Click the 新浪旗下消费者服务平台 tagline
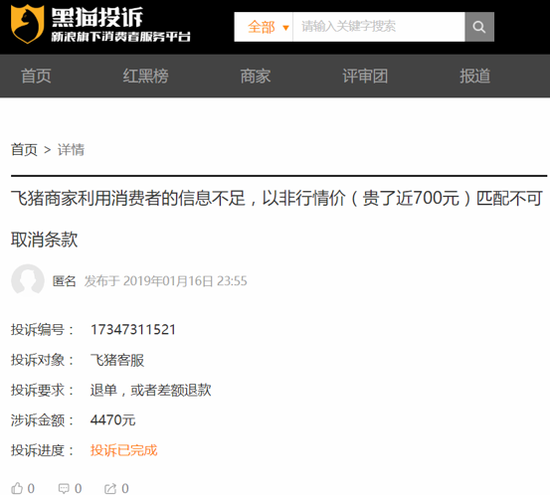 tap(121, 36)
